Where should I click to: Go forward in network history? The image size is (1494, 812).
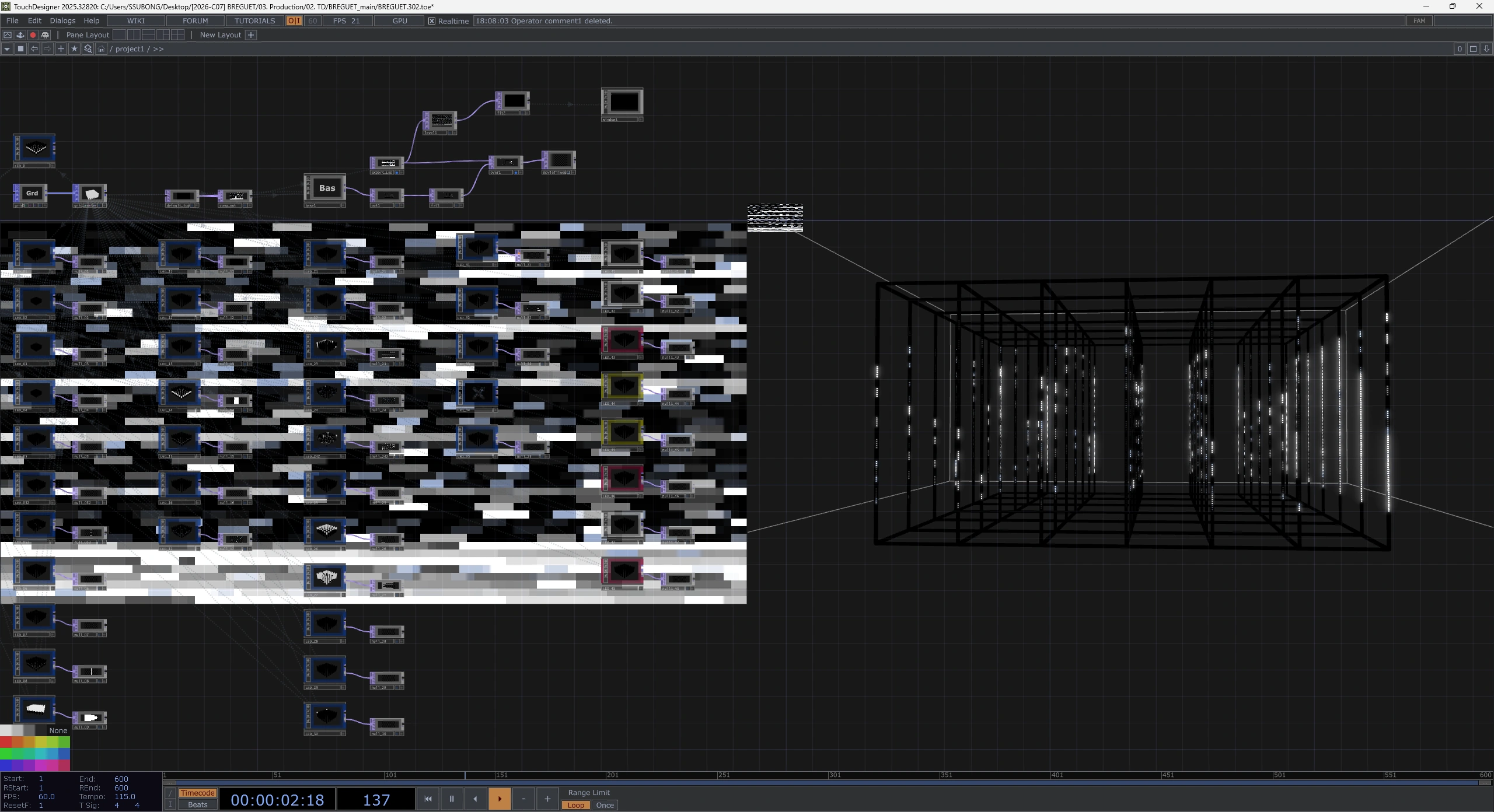pyautogui.click(x=47, y=49)
